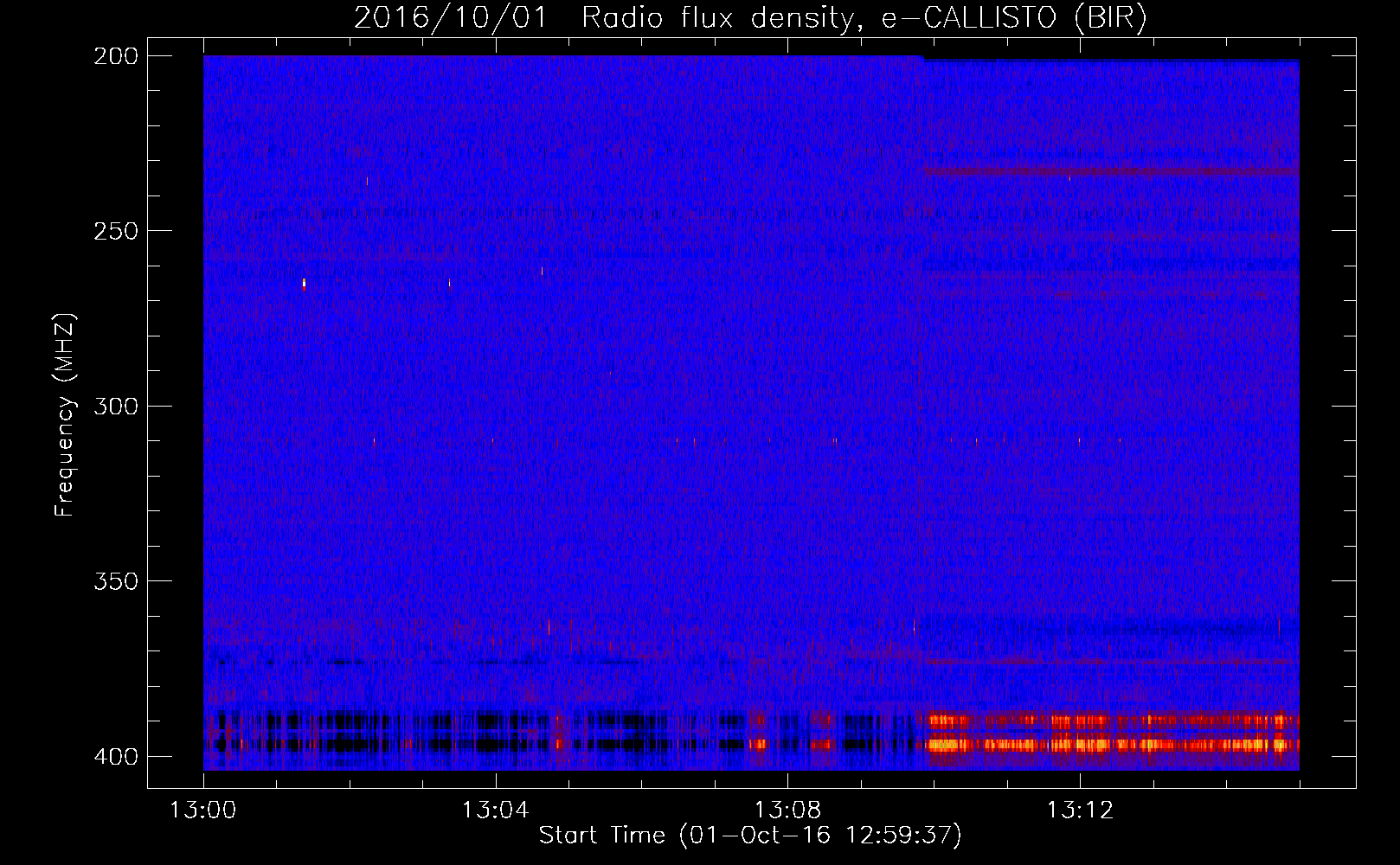Click the 13:04 time tick label
This screenshot has height=865, width=1400.
point(495,811)
